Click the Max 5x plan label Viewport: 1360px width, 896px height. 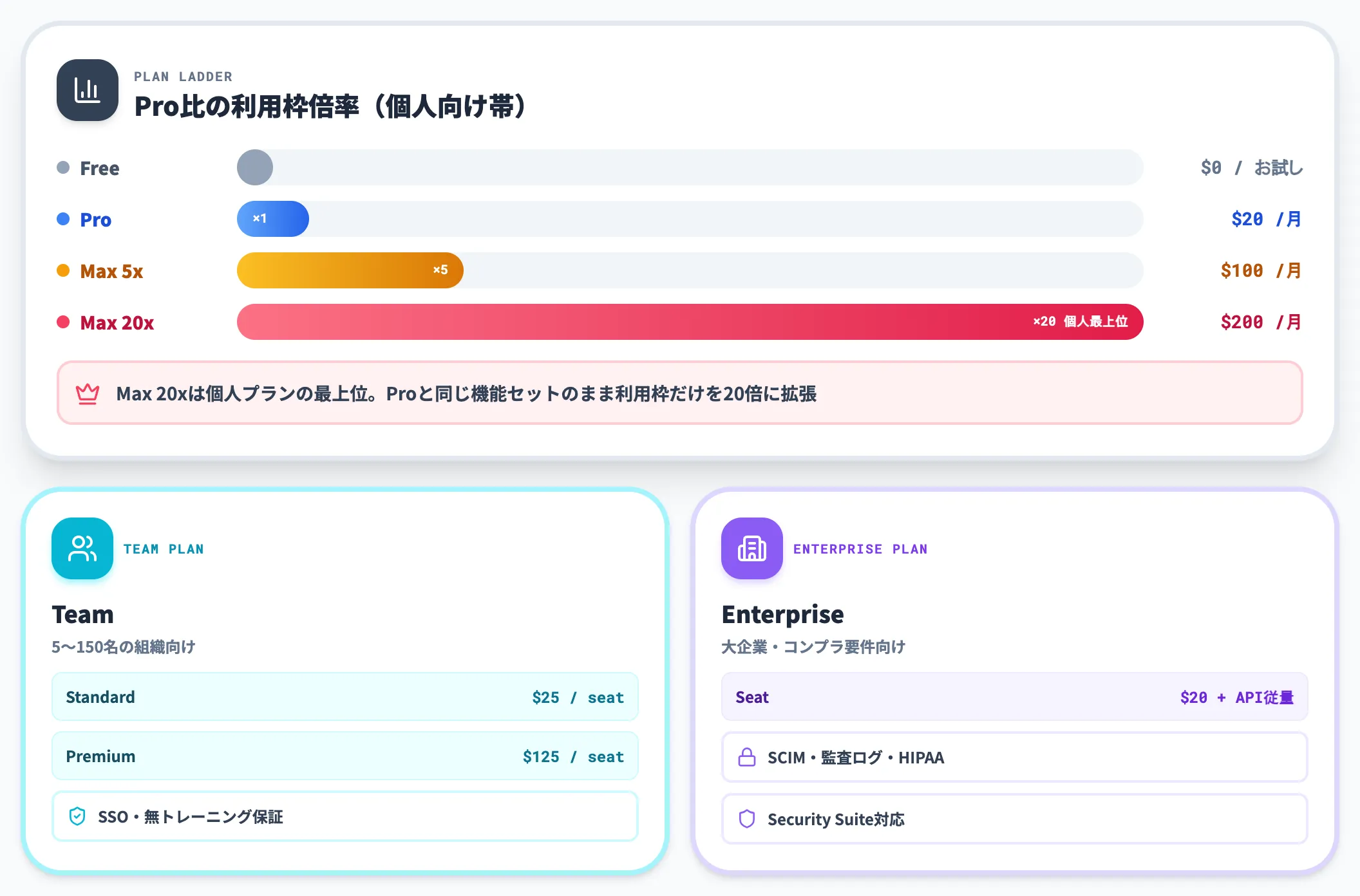(111, 271)
